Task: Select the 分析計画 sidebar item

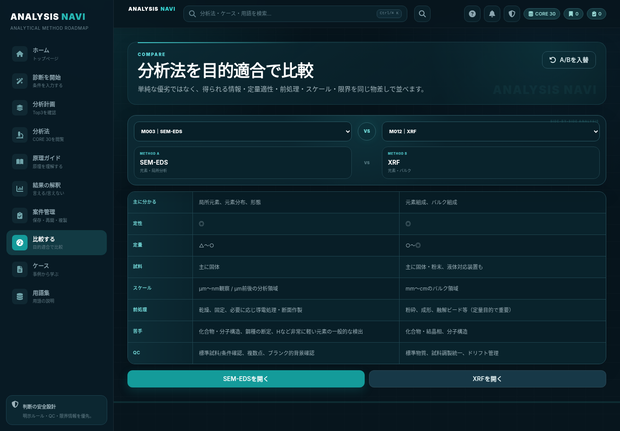Action: (x=57, y=108)
